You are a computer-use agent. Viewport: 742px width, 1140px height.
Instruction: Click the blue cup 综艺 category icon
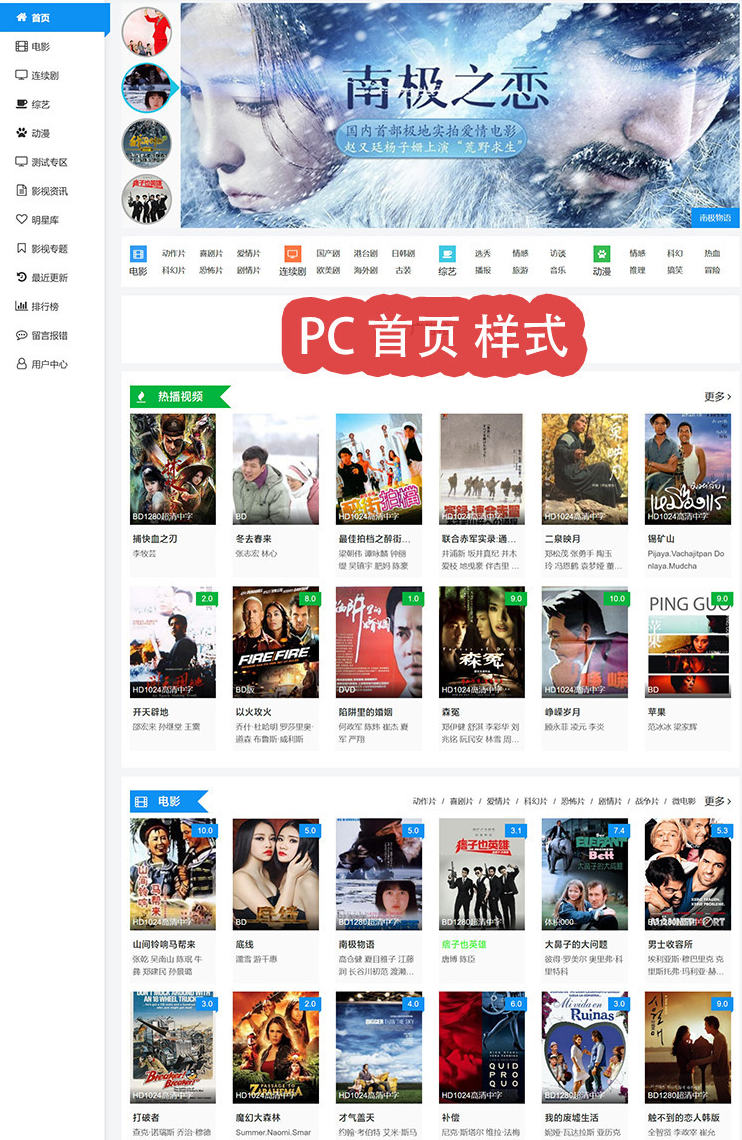pyautogui.click(x=447, y=254)
